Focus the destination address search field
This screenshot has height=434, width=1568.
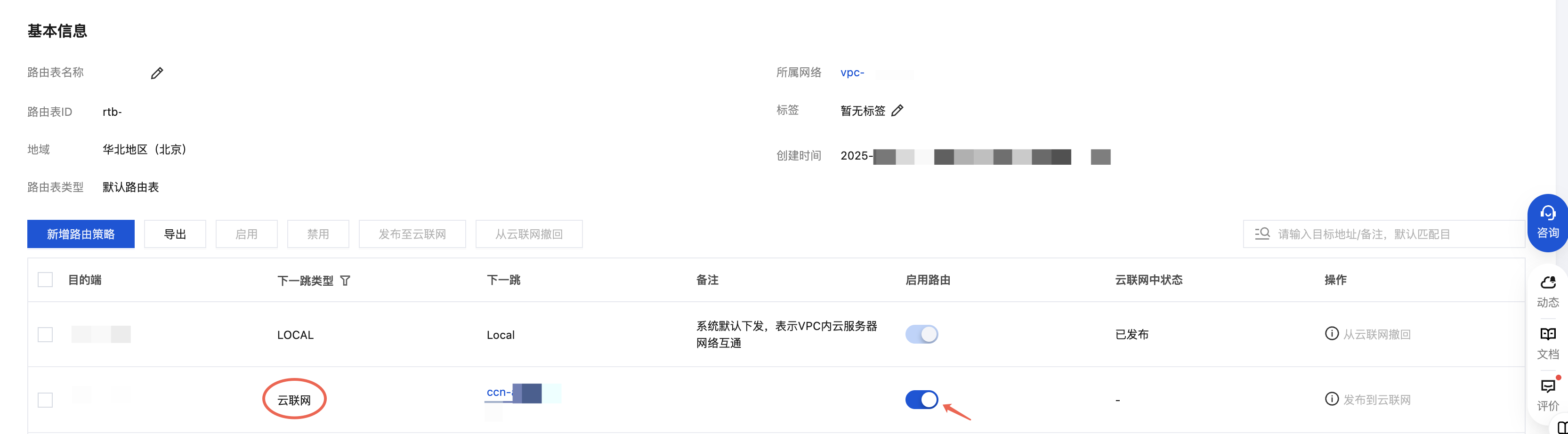(1394, 234)
